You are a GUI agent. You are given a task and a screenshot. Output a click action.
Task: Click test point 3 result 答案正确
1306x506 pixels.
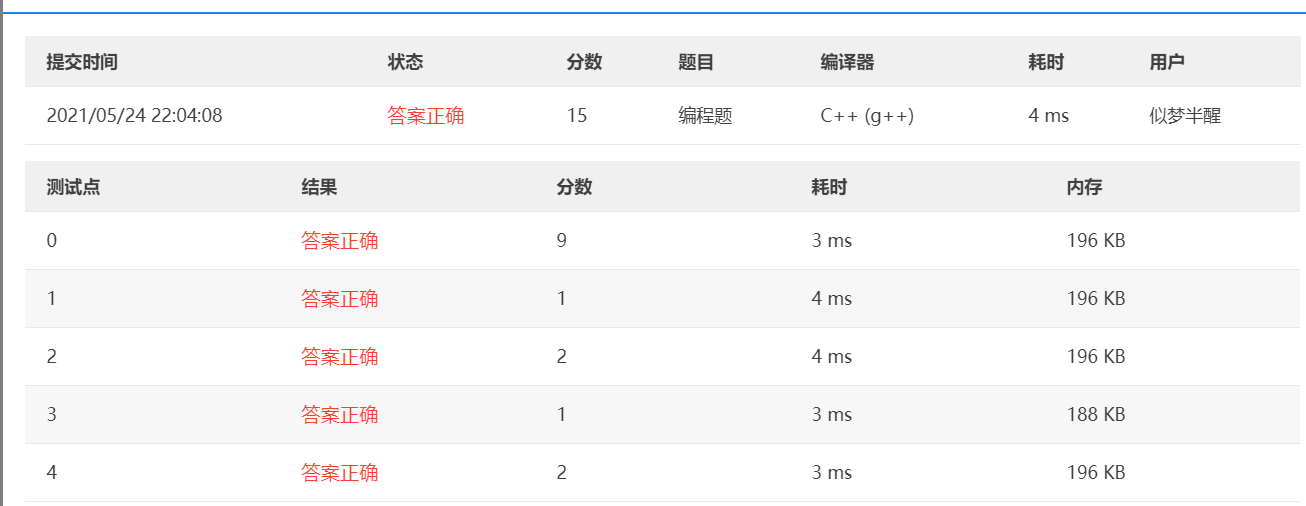339,415
